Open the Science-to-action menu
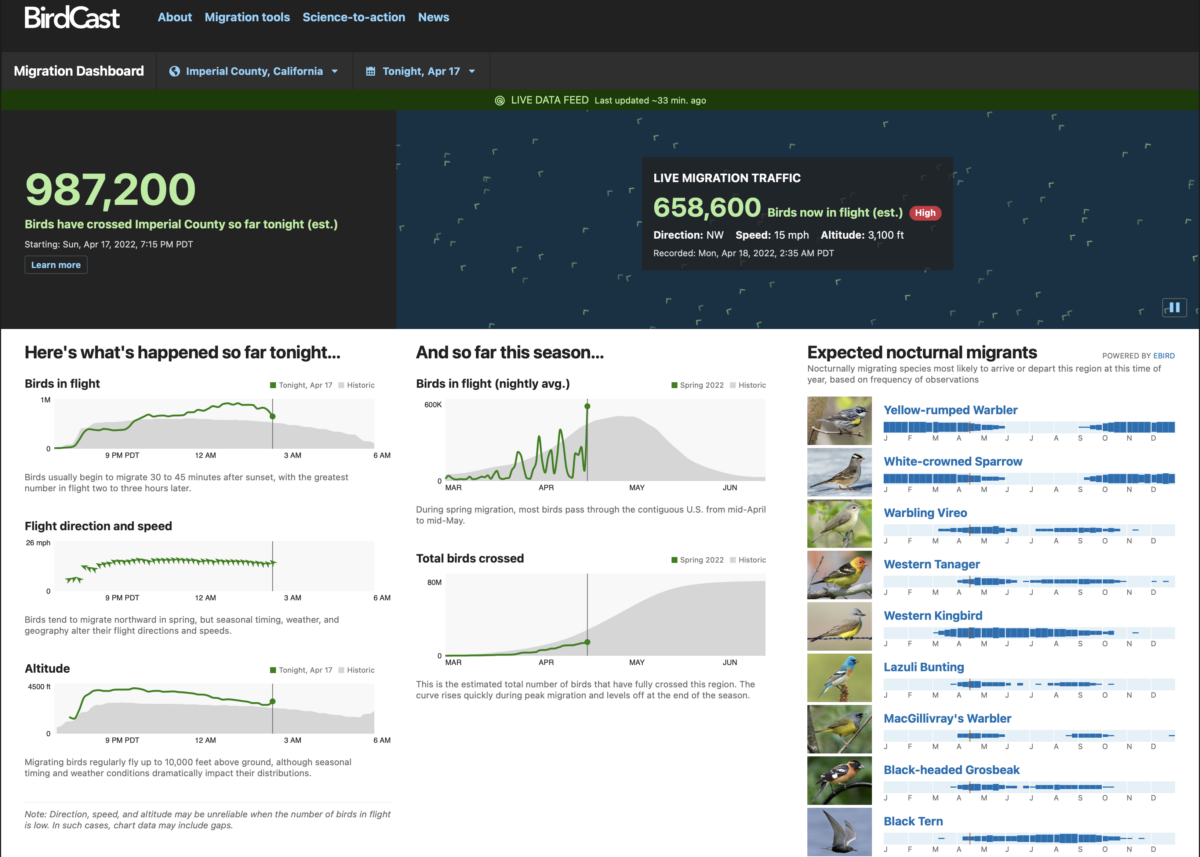 point(354,17)
